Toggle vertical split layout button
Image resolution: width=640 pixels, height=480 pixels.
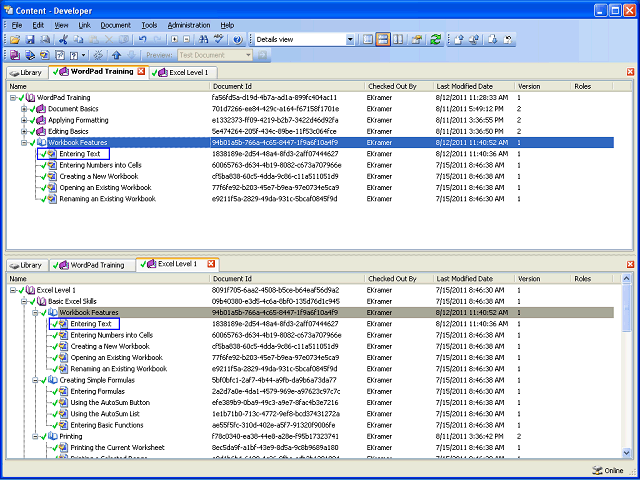pos(398,40)
